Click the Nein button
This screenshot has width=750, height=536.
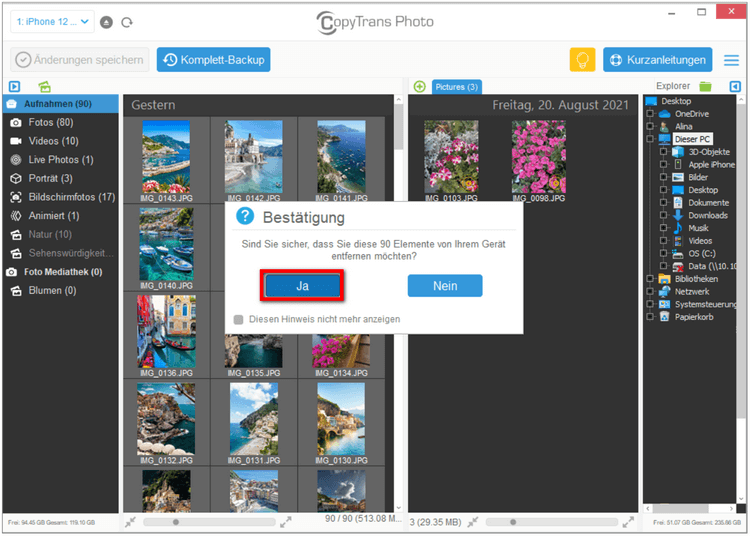coord(445,286)
